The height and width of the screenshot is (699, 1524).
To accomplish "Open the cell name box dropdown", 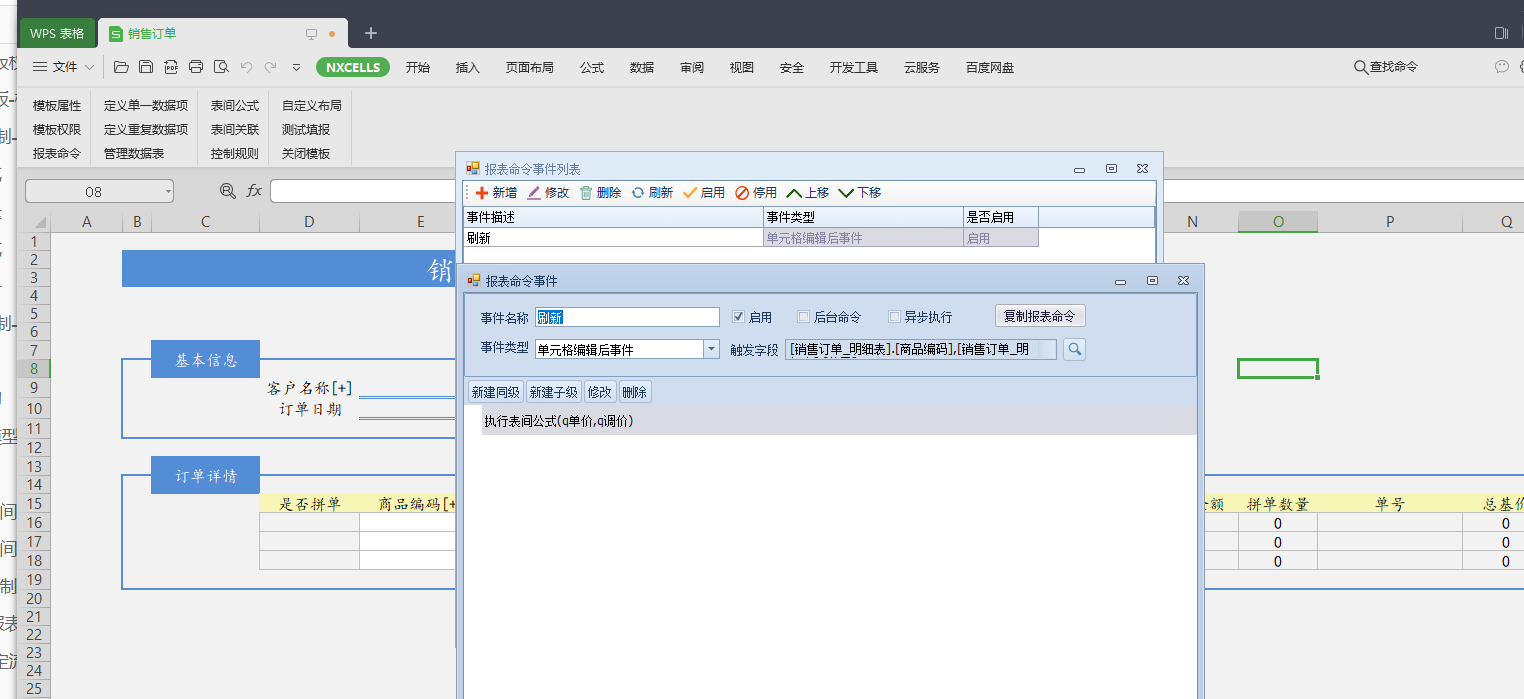I will coord(168,191).
